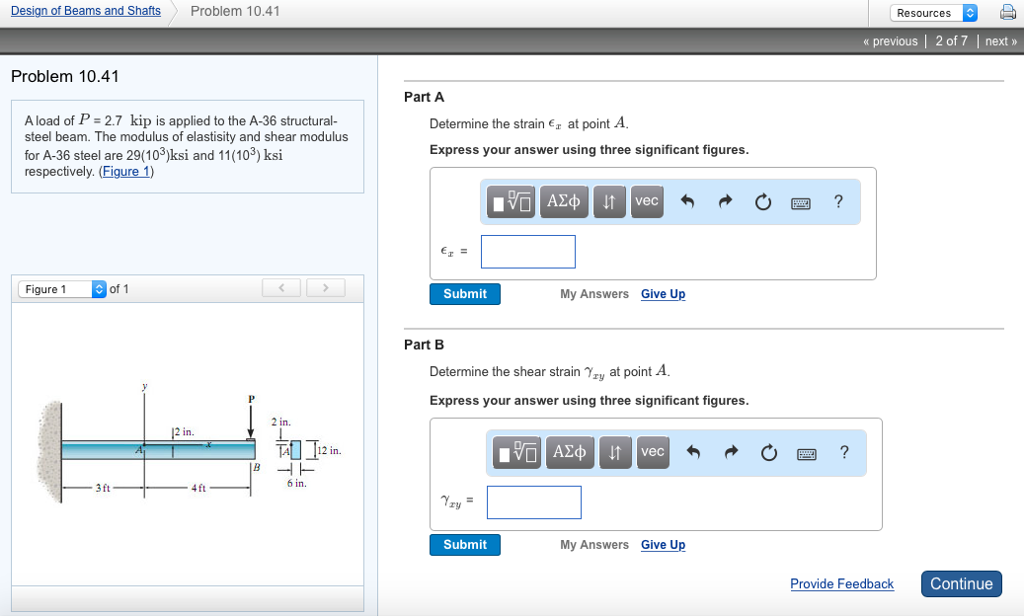Show keyboard shortcuts in Part A toolbar
Screen dimensions: 1024x616
801,203
